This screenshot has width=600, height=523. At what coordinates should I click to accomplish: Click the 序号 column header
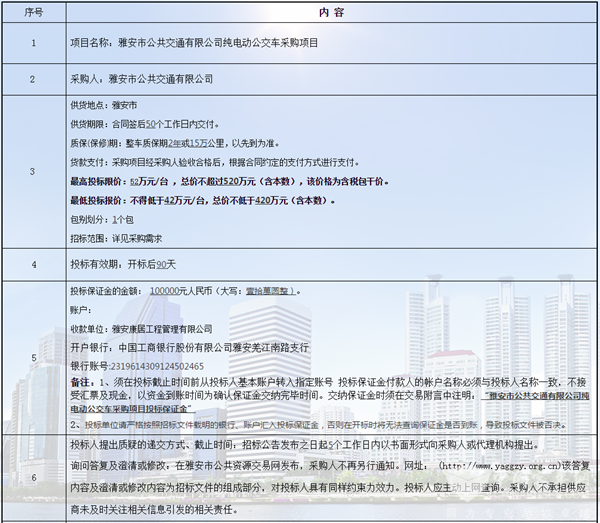[x=33, y=13]
